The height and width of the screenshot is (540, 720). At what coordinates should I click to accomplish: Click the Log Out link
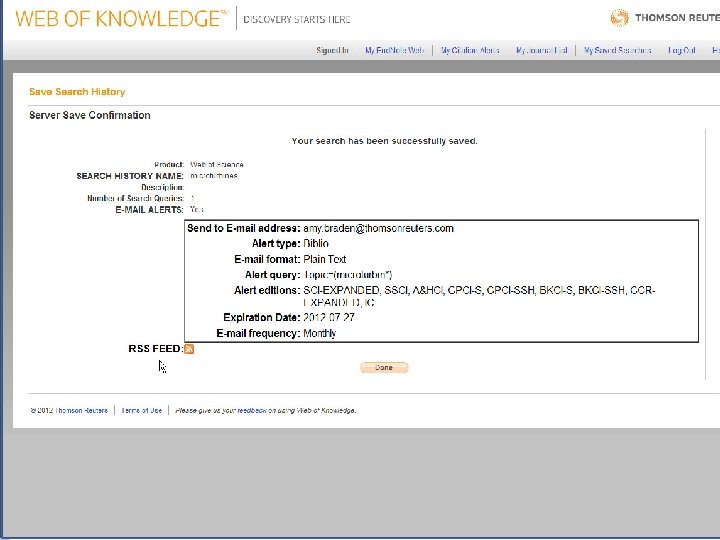point(681,50)
